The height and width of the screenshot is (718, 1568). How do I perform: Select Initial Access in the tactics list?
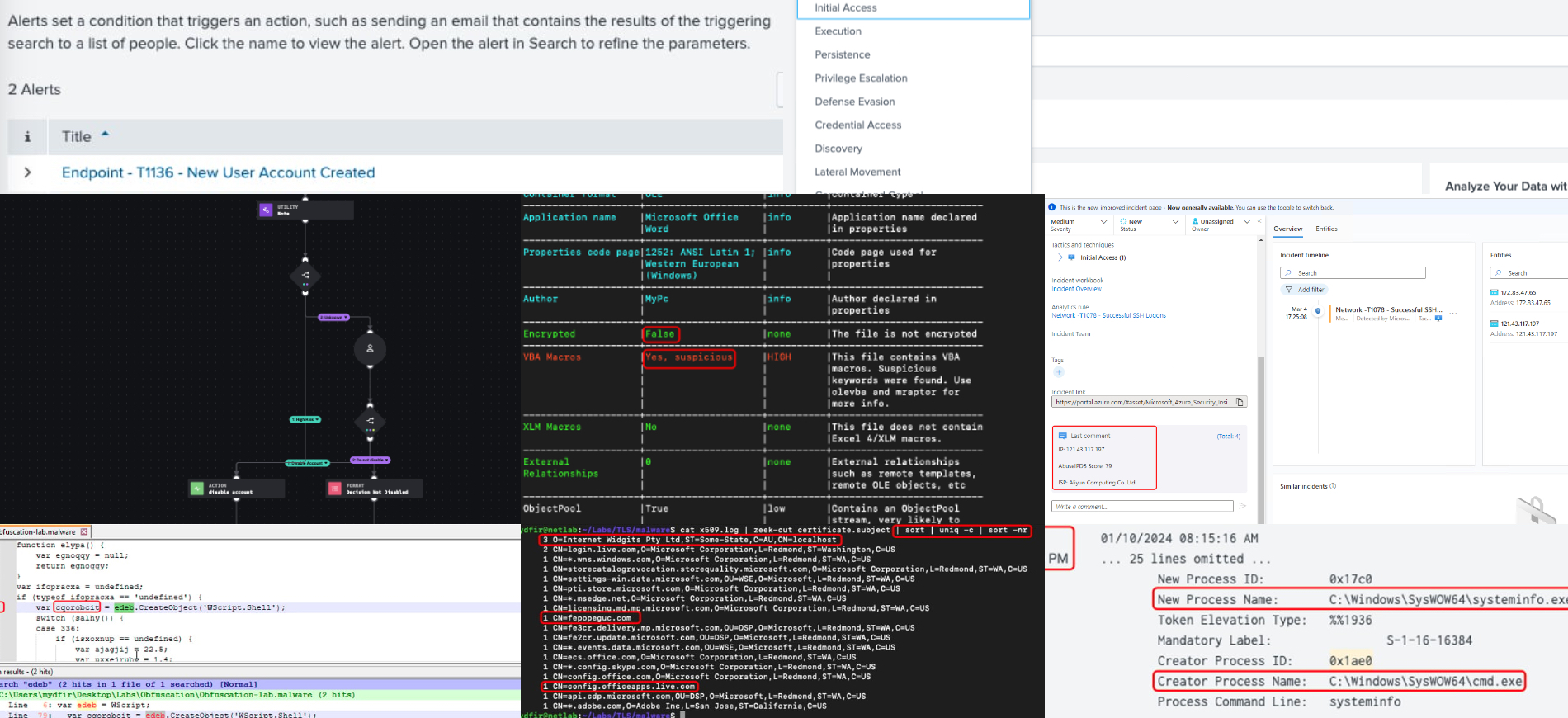[914, 8]
